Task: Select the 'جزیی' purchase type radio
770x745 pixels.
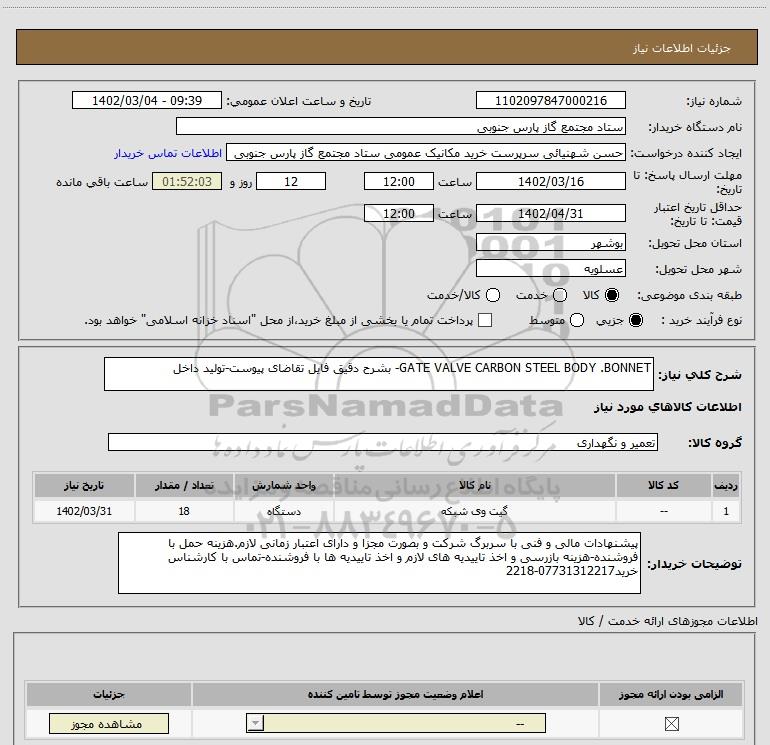Action: point(635,320)
